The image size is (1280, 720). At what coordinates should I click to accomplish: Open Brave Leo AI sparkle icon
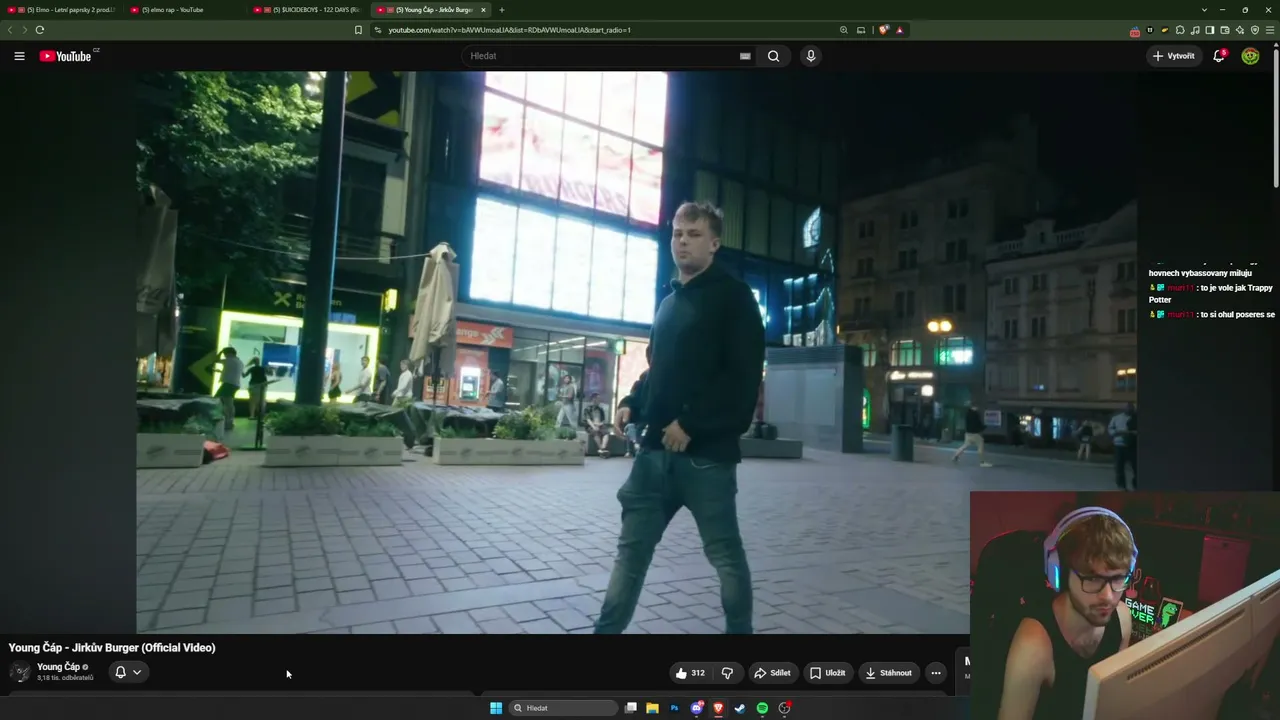(x=1240, y=30)
